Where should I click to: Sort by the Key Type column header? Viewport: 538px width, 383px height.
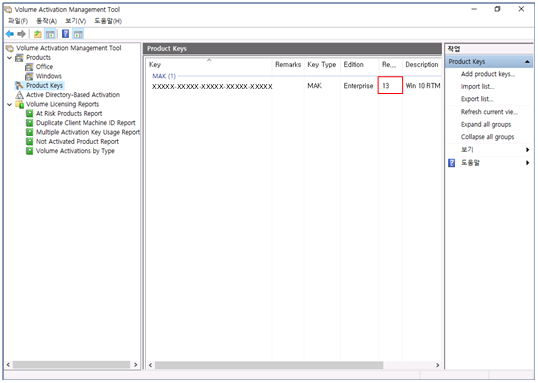click(x=321, y=65)
